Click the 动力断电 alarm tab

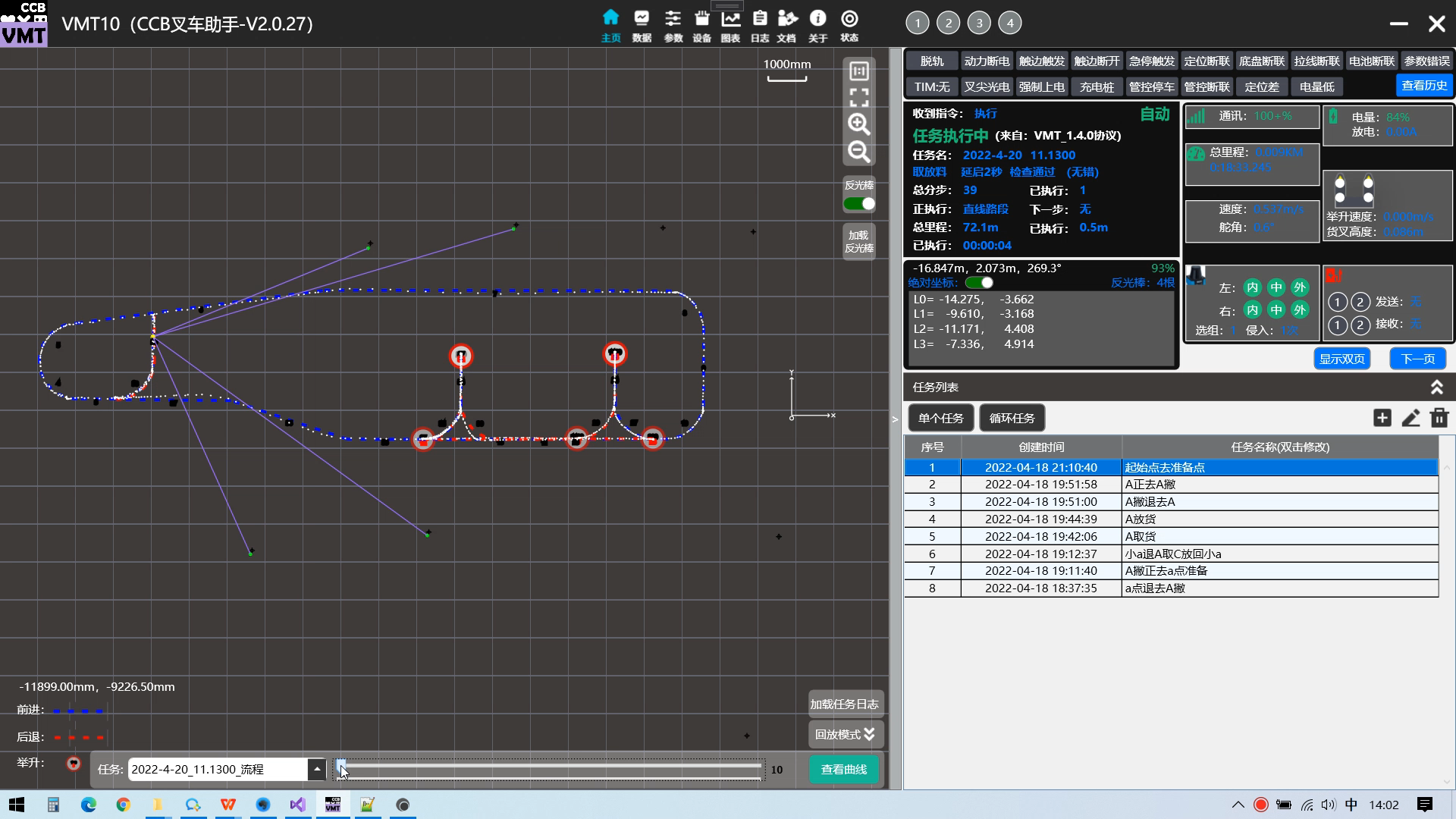coord(987,61)
